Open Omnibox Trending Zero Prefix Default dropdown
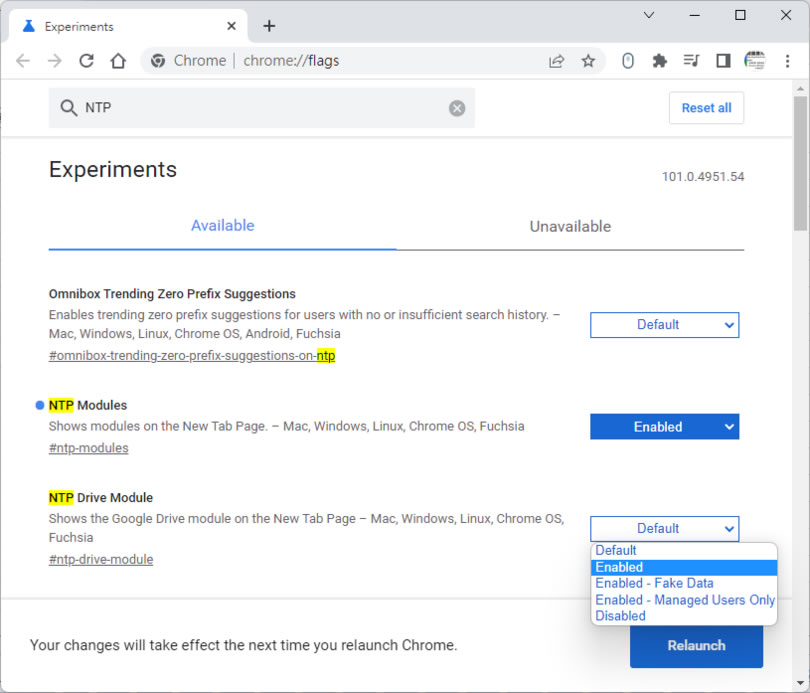Image resolution: width=810 pixels, height=693 pixels. 664,325
